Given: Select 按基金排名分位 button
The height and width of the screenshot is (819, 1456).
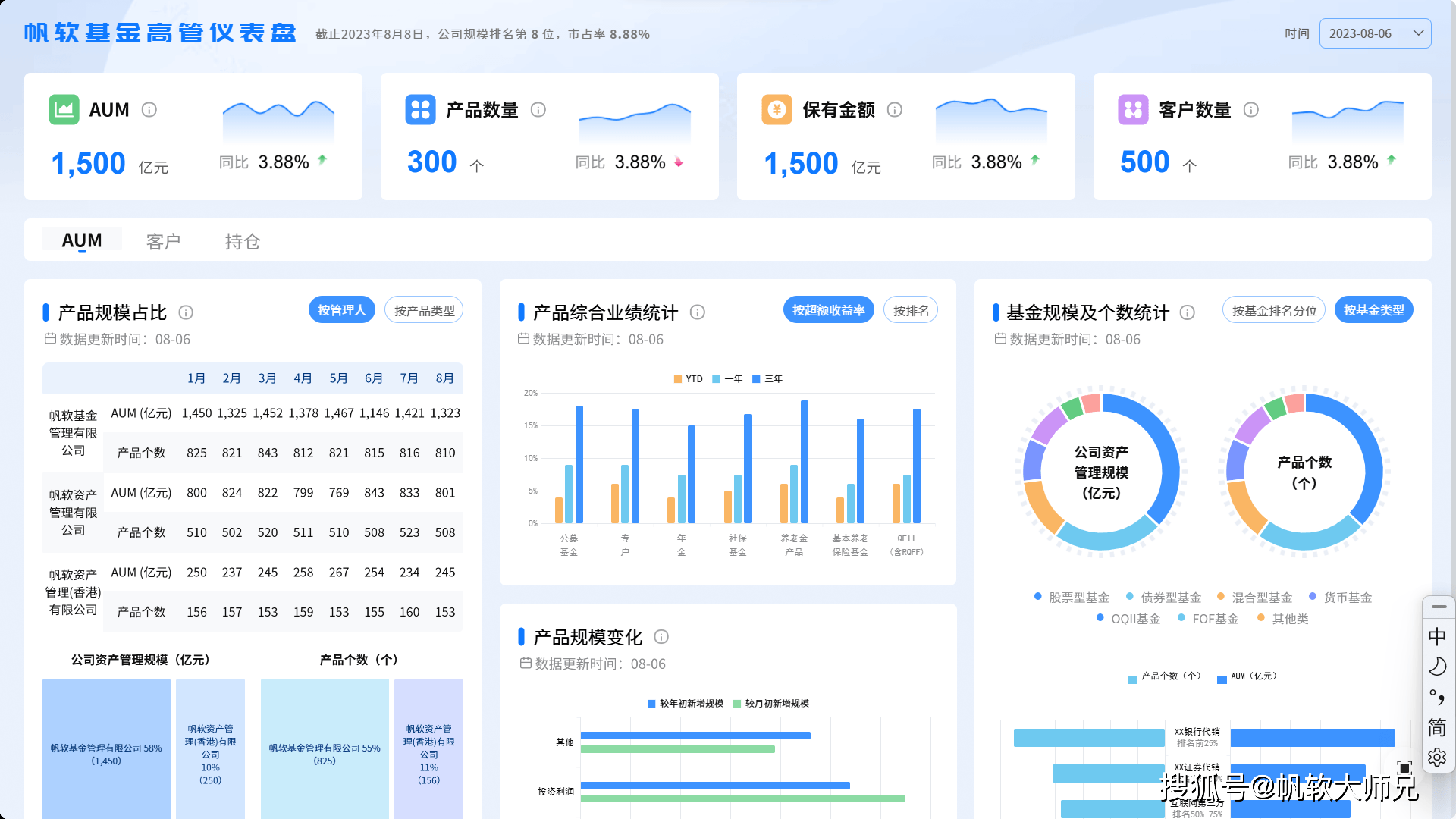Looking at the screenshot, I should point(1273,310).
